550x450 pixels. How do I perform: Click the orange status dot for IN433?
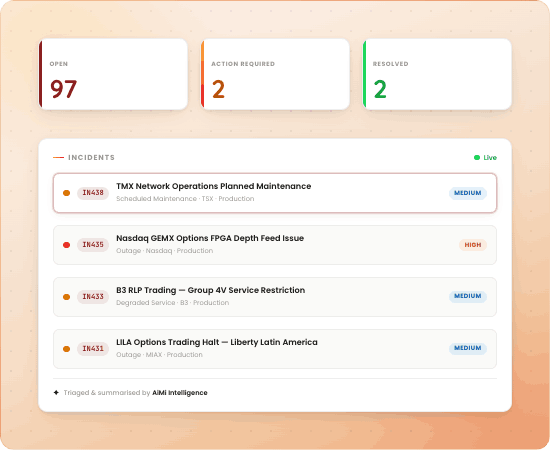(66, 297)
